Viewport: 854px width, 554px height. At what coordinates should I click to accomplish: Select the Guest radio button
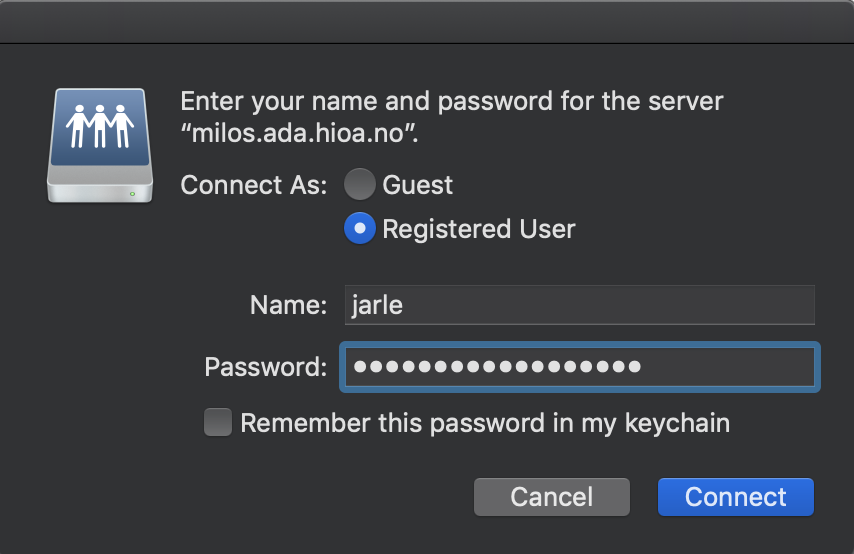pyautogui.click(x=359, y=184)
